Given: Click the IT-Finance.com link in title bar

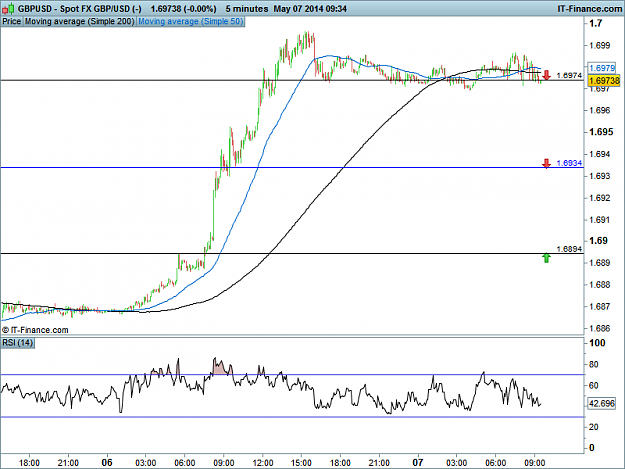Looking at the screenshot, I should [x=589, y=8].
